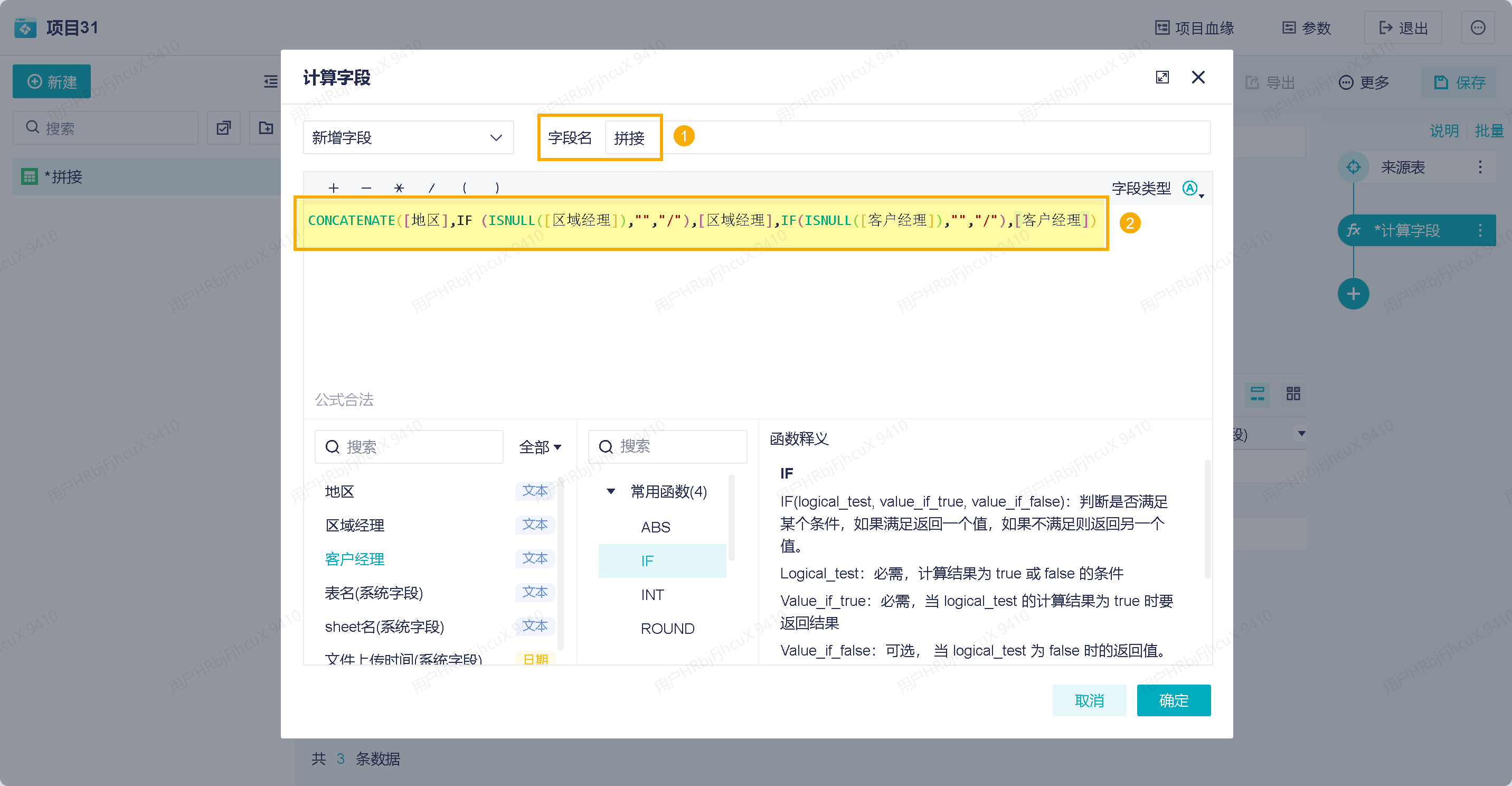This screenshot has width=1512, height=786.
Task: Select the 区域经理 field item
Action: pos(355,525)
